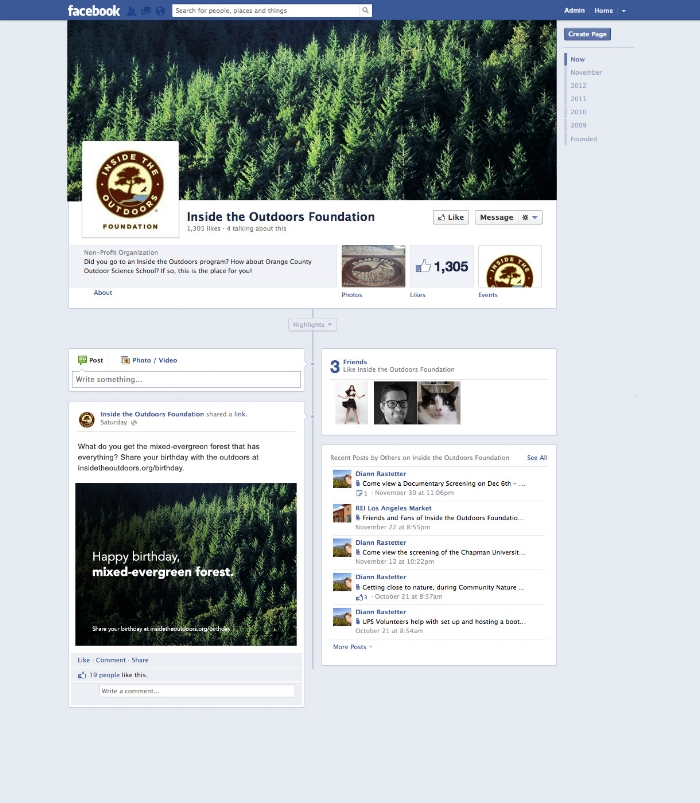Image resolution: width=700 pixels, height=803 pixels.
Task: Click the Message button
Action: [x=496, y=218]
